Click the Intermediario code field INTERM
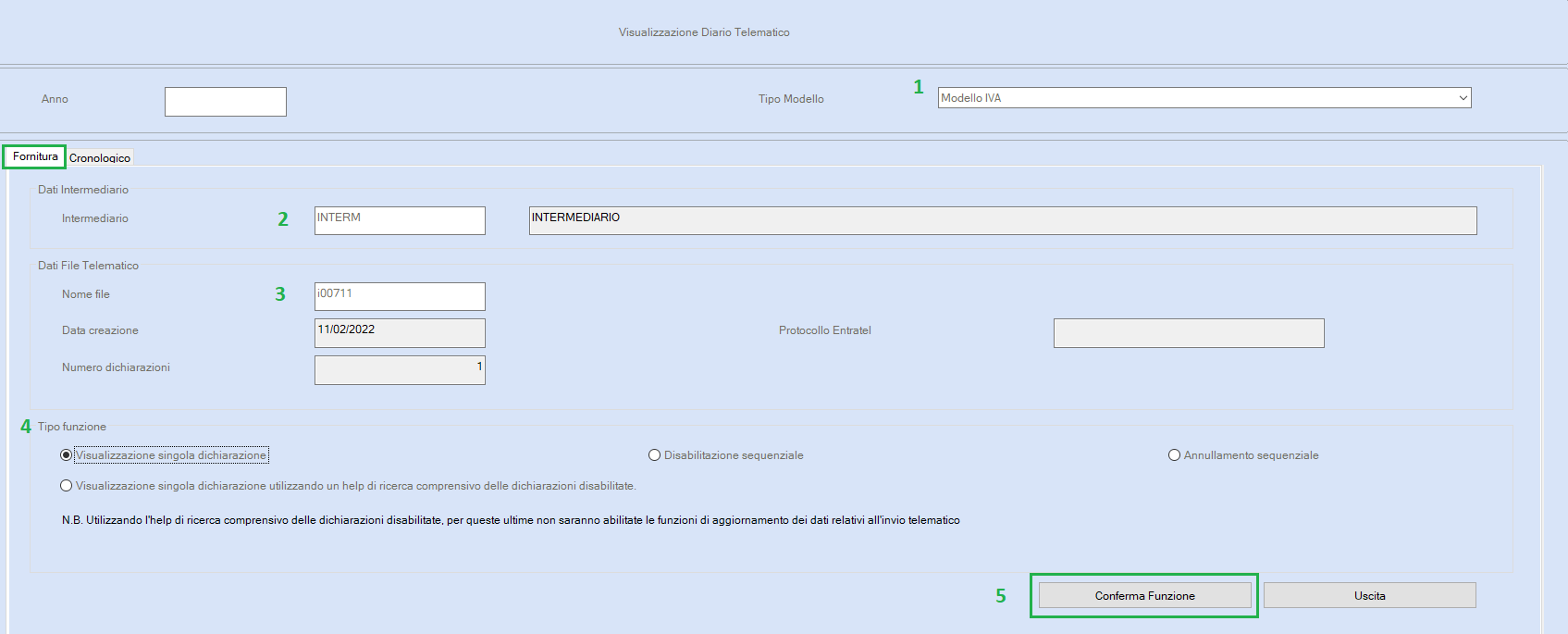Viewport: 1568px width, 634px height. click(x=400, y=220)
